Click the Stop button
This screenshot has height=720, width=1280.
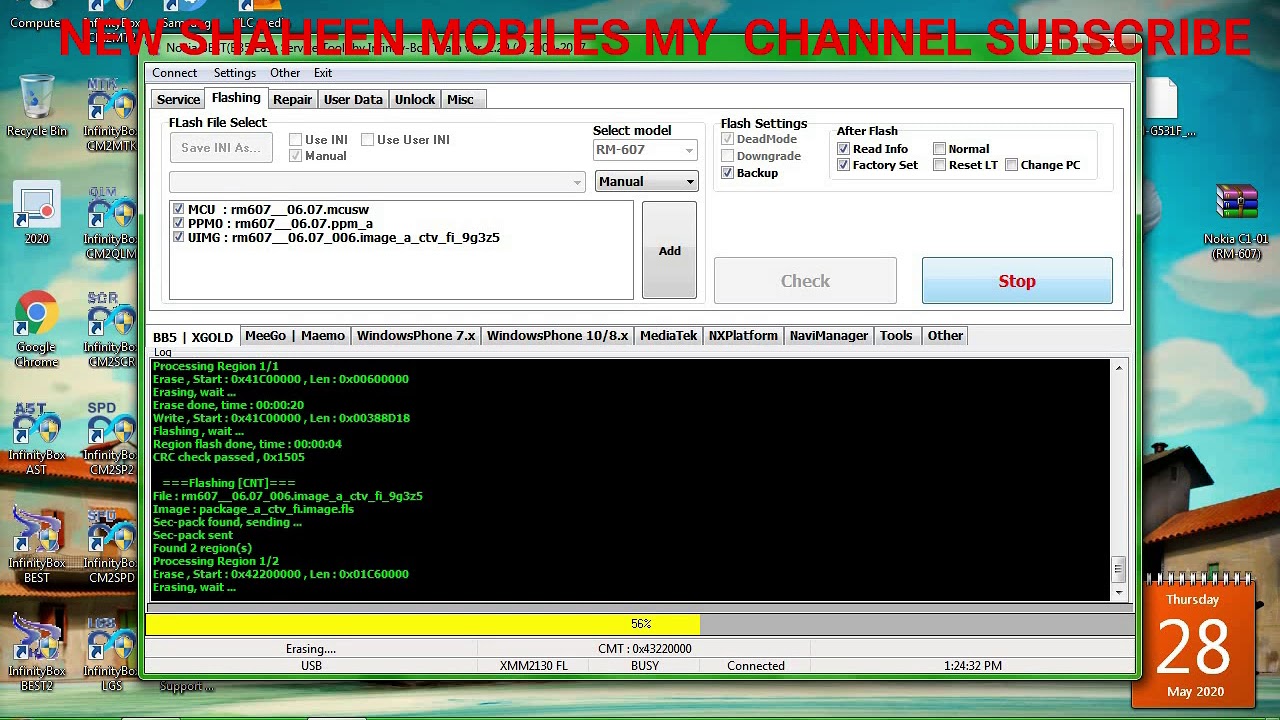pyautogui.click(x=1017, y=281)
